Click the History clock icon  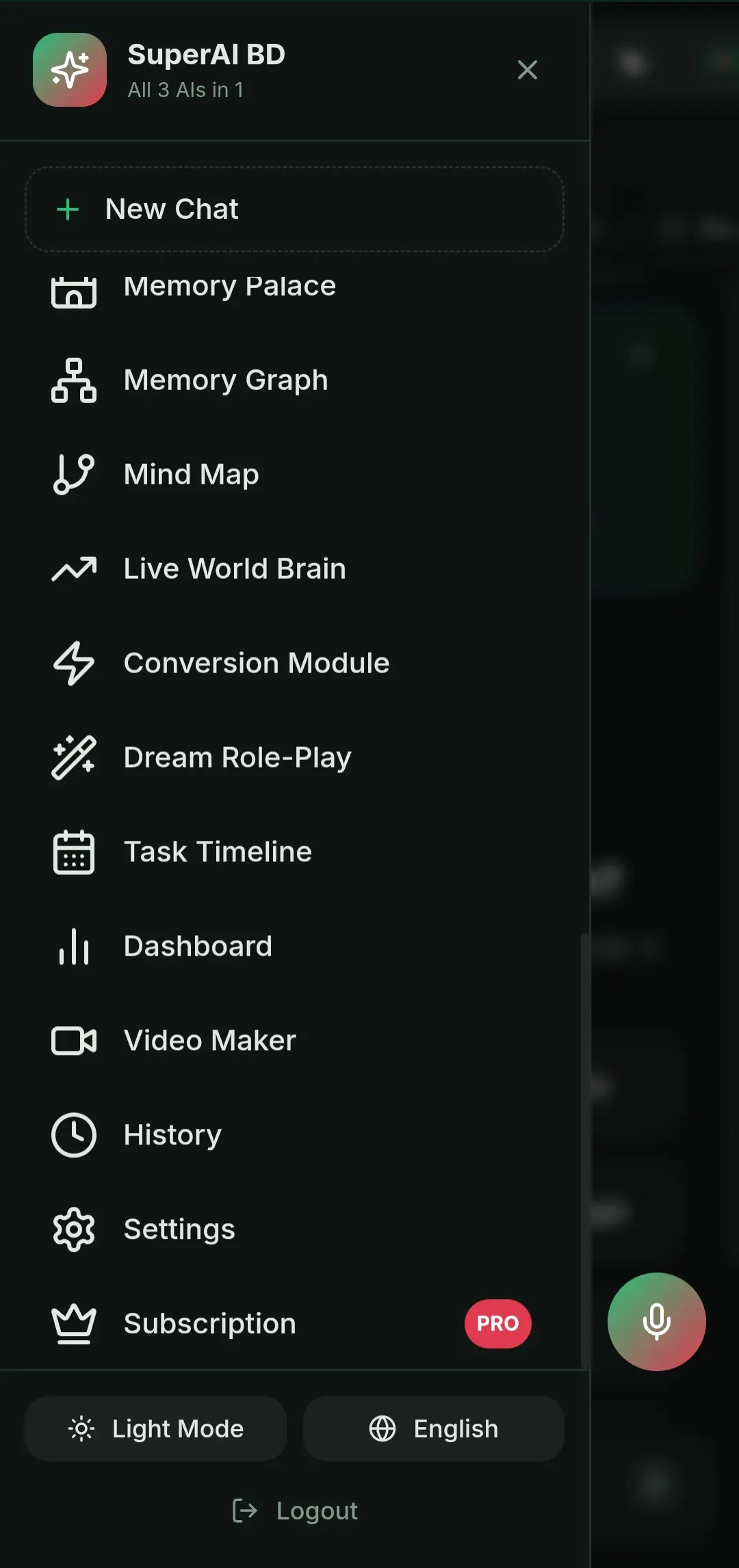click(74, 1136)
